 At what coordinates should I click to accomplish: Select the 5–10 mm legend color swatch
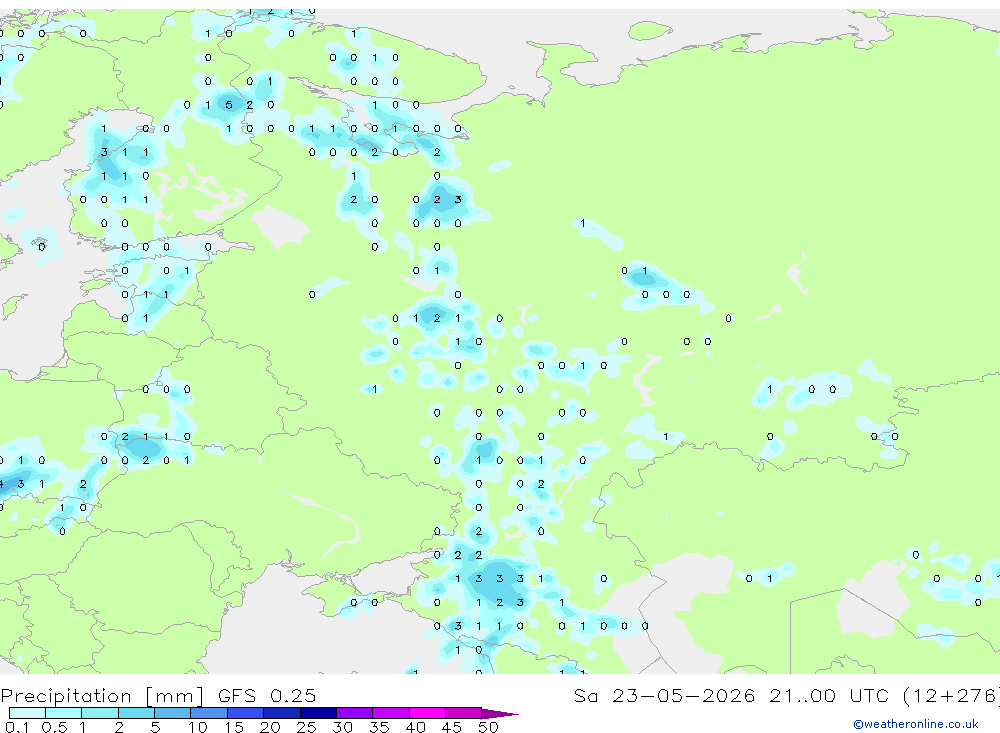pyautogui.click(x=173, y=713)
